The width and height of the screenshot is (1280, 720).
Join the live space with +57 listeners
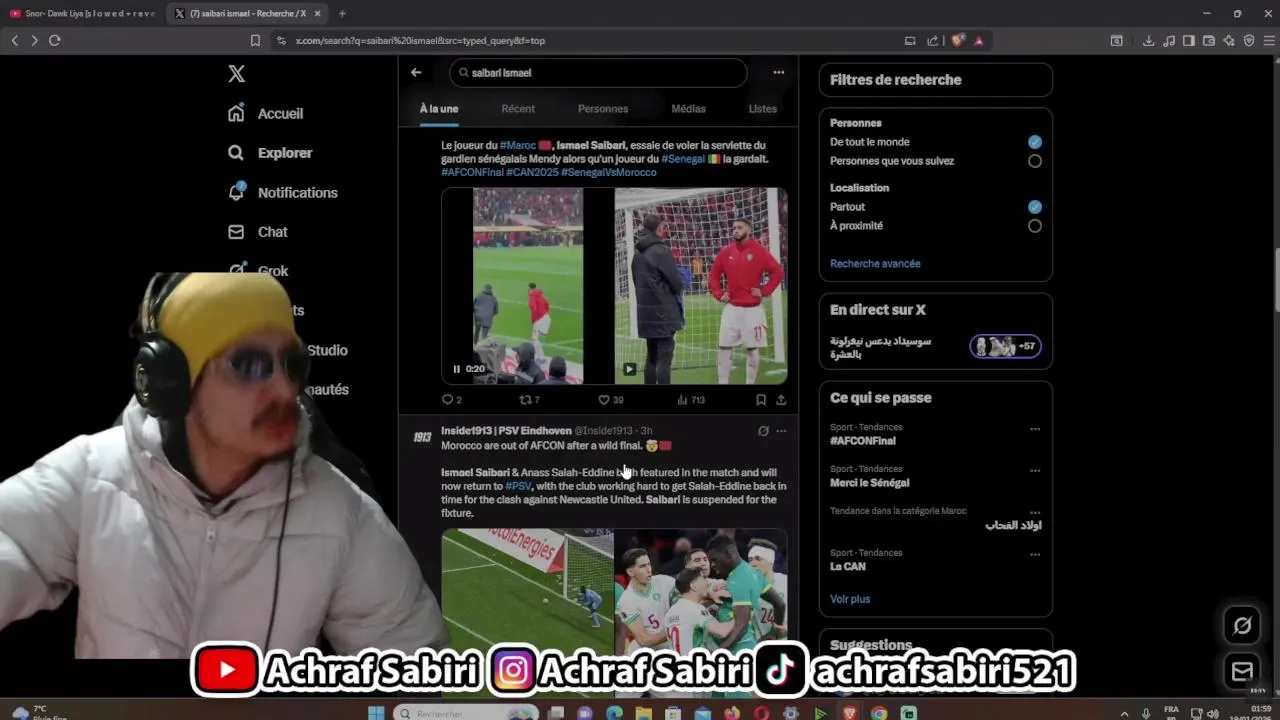pyautogui.click(x=1005, y=346)
